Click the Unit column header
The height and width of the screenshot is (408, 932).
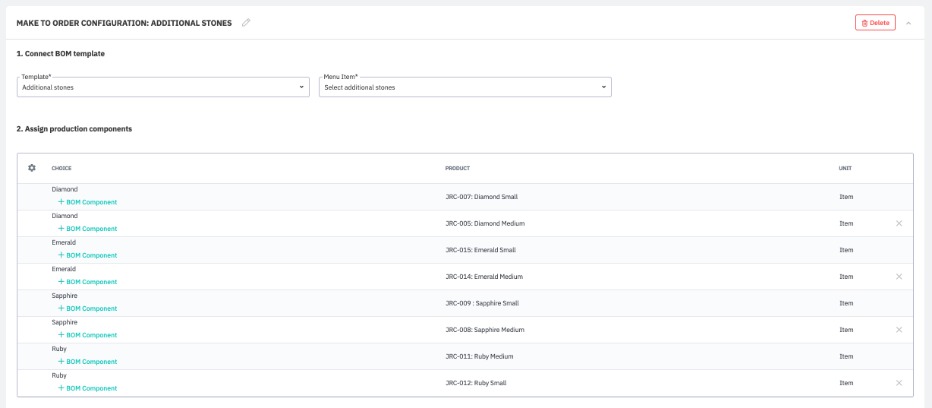point(845,168)
